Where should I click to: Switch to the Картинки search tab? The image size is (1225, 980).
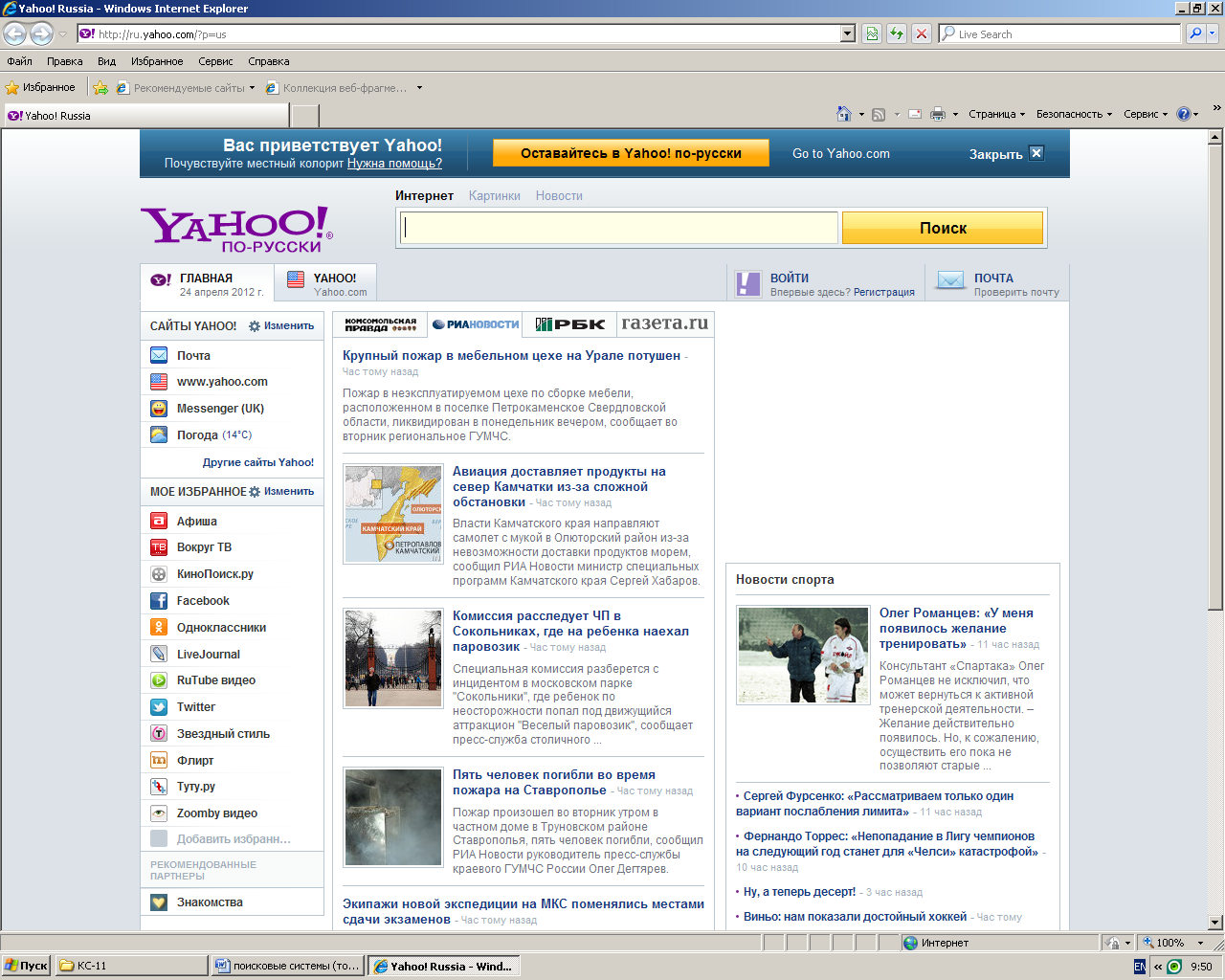tap(495, 196)
